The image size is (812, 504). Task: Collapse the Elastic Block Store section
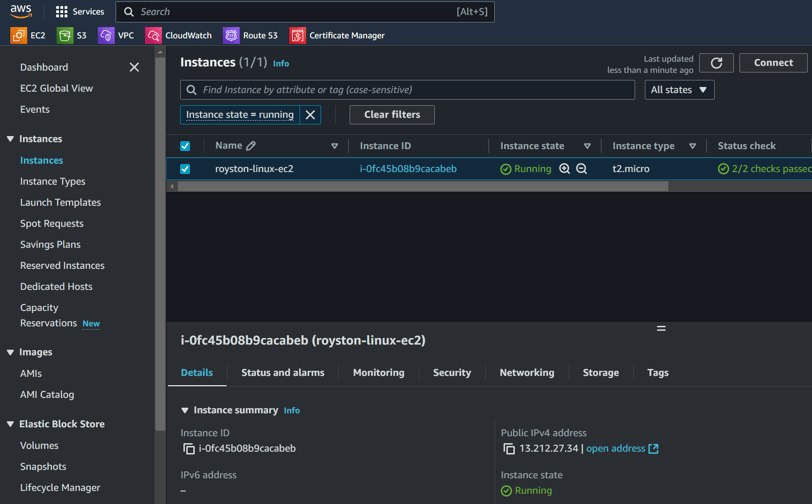pos(10,424)
